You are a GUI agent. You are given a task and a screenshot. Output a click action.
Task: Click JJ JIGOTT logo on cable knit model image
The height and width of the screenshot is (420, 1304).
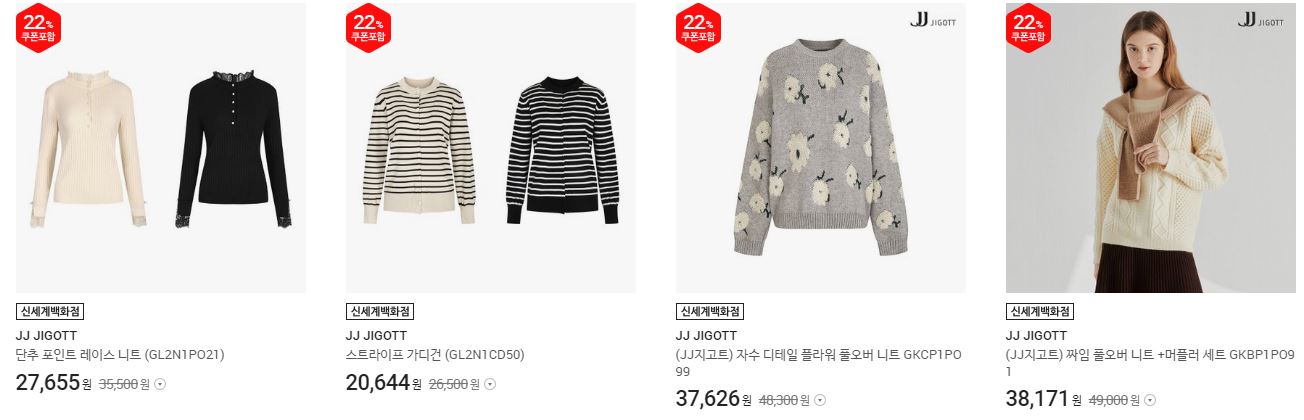[1261, 20]
